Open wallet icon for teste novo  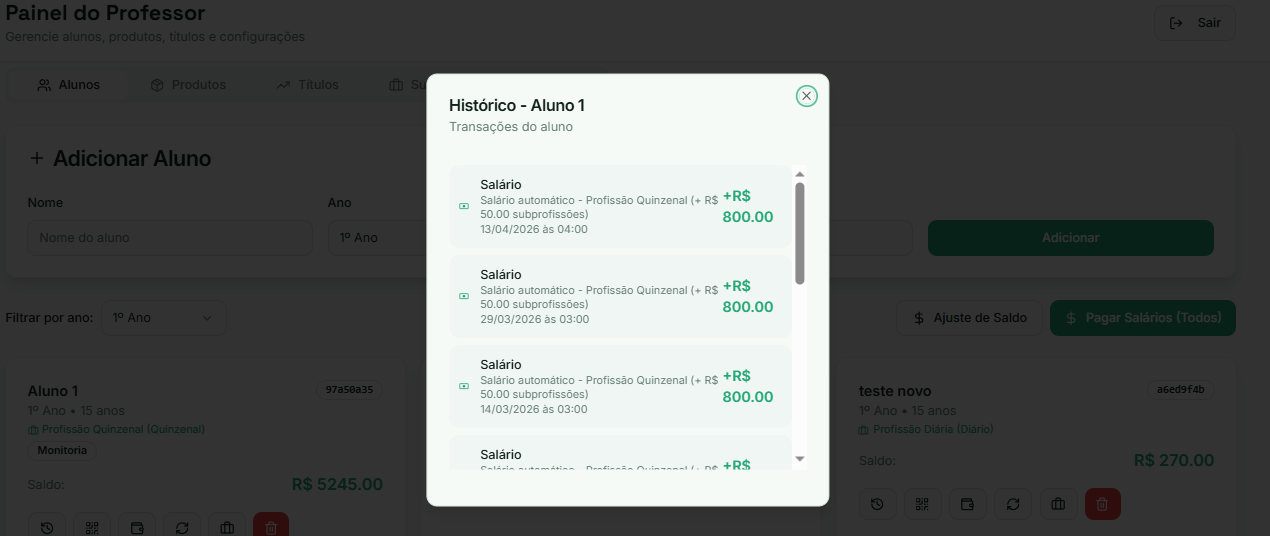[967, 504]
